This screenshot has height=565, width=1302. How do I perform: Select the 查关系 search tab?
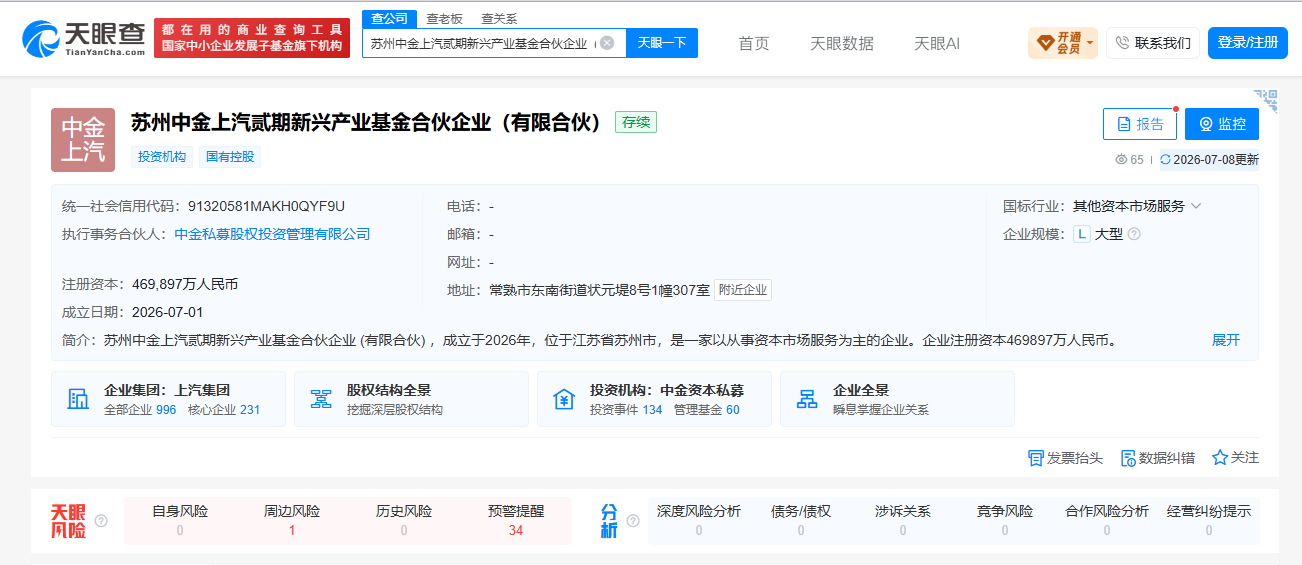(x=499, y=18)
